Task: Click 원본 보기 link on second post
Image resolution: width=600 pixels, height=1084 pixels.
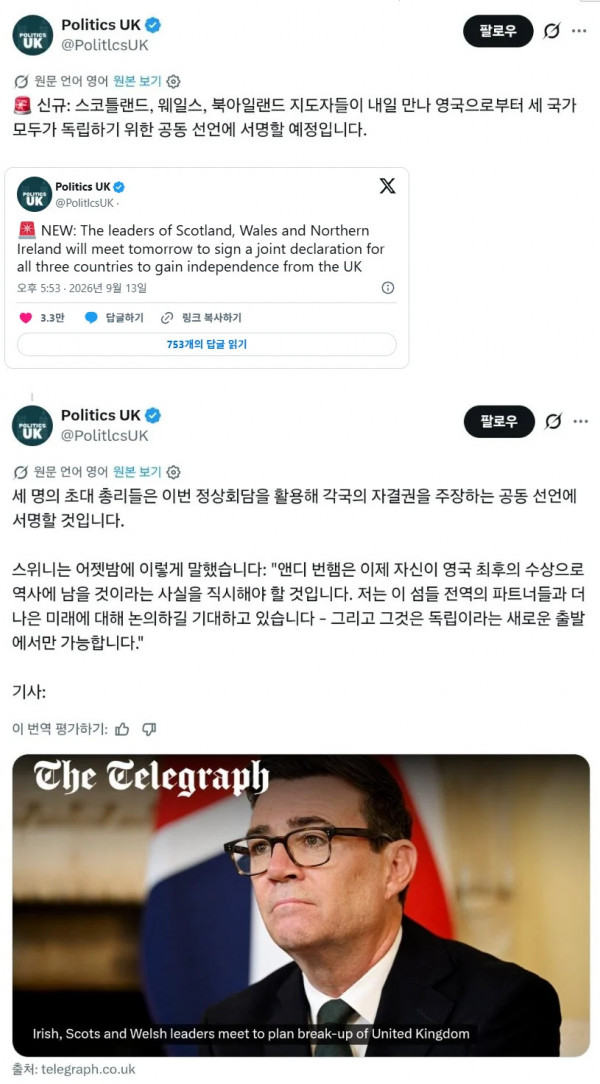Action: point(137,472)
